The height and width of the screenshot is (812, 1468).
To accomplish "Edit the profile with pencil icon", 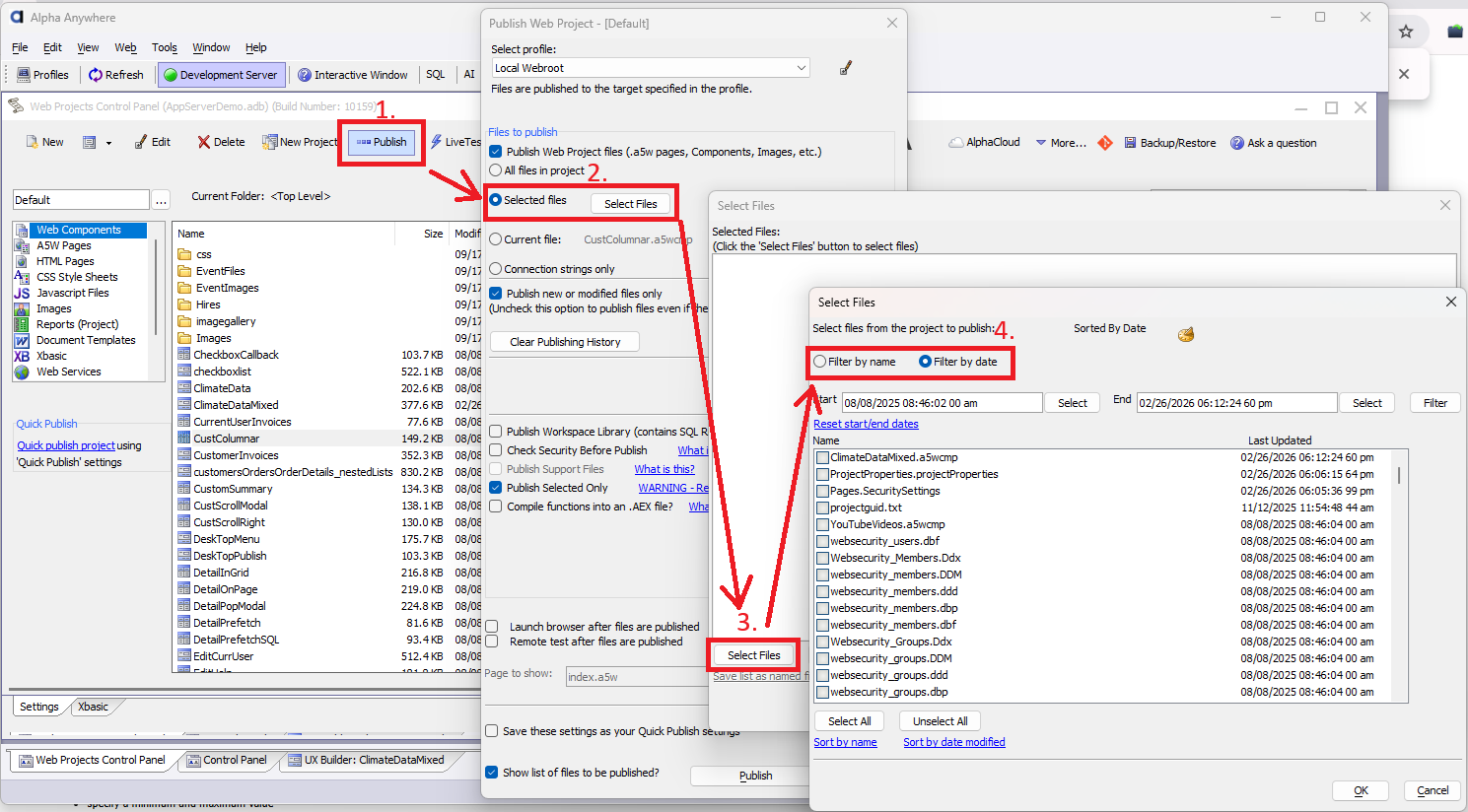I will 845,68.
